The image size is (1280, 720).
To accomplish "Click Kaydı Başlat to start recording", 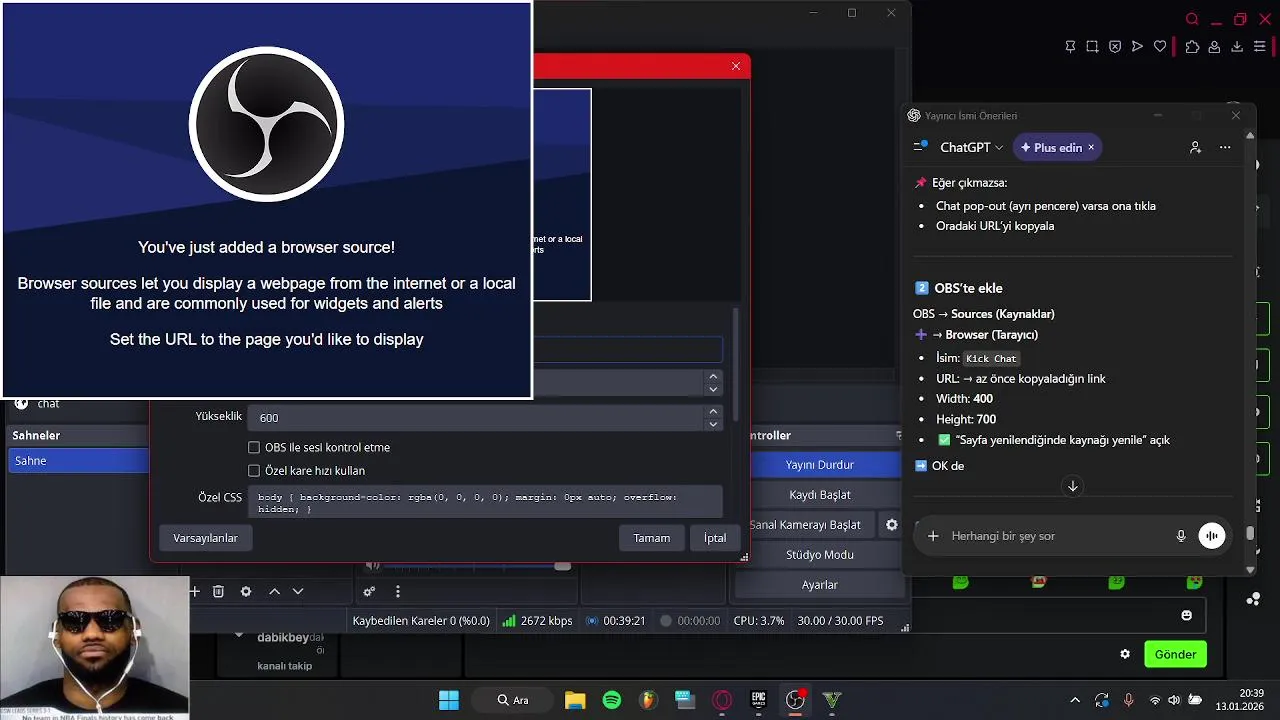I will coord(819,495).
